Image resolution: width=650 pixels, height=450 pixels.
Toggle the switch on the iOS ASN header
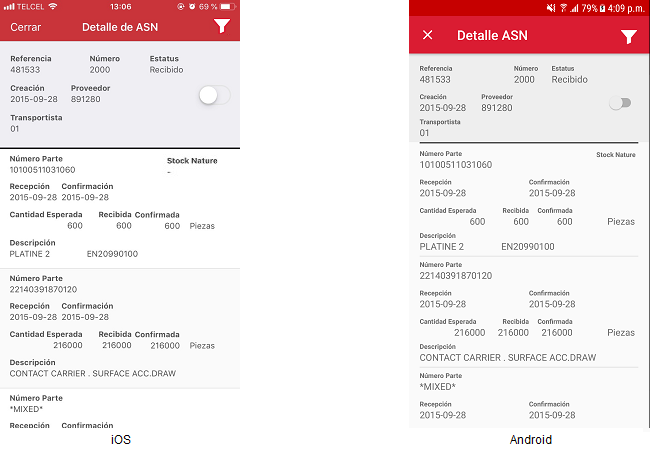click(214, 95)
